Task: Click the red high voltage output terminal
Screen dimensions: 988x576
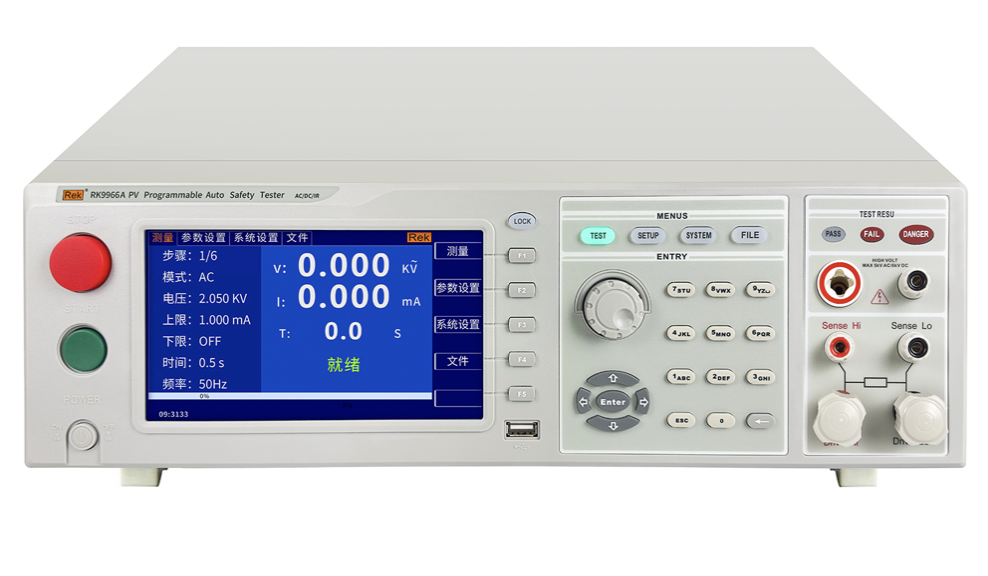Action: pyautogui.click(x=841, y=284)
